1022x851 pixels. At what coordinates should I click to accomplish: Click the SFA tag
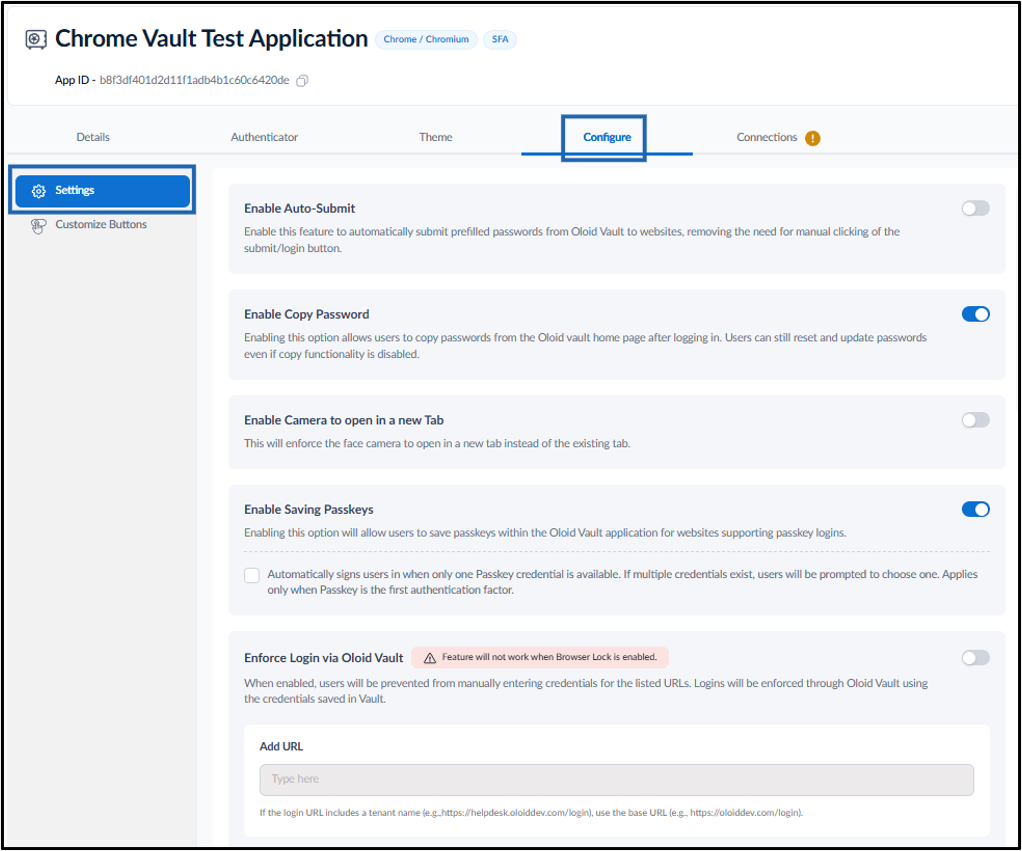(x=500, y=40)
